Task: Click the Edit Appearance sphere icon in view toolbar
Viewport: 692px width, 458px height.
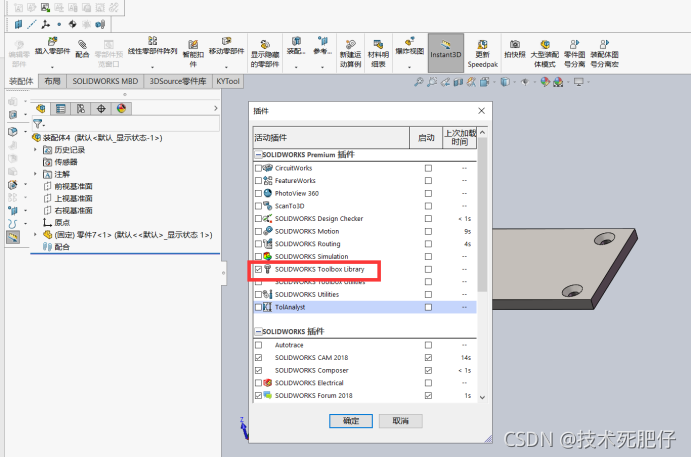Action: pos(545,82)
